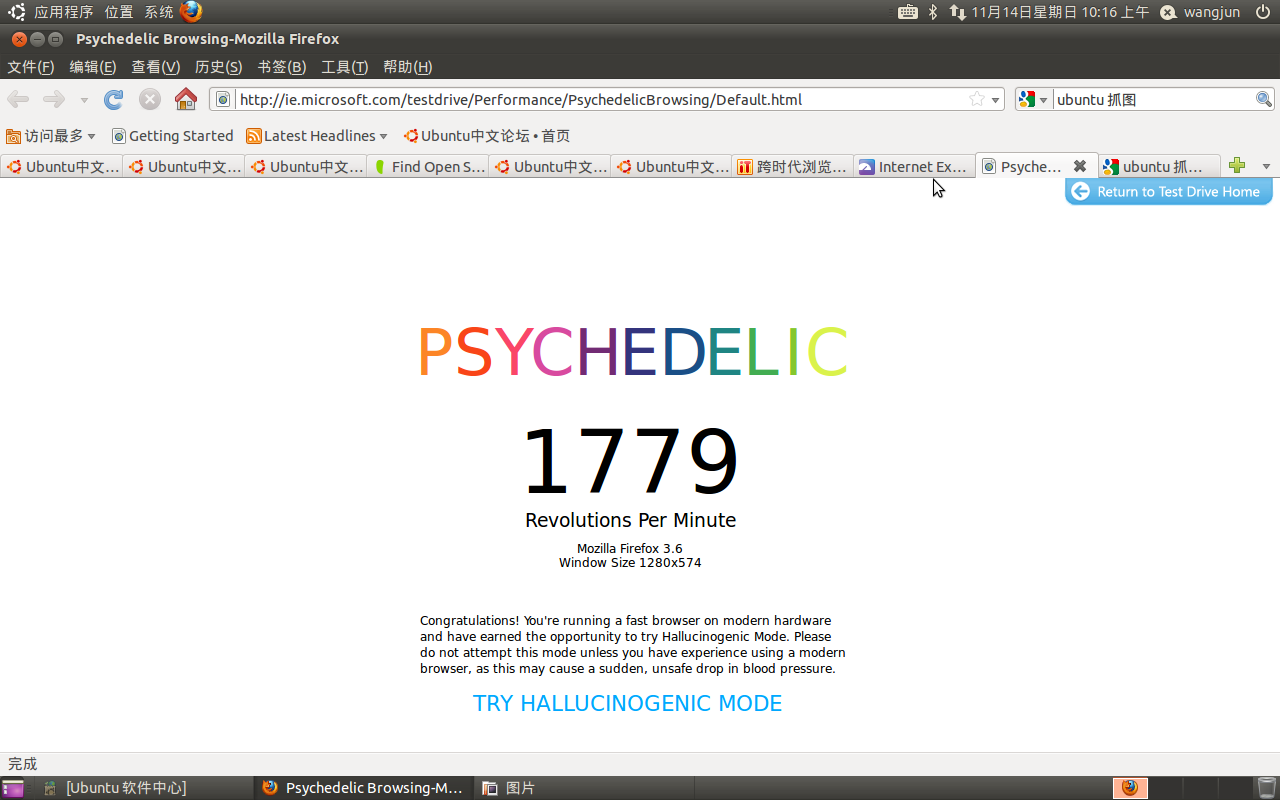Open the 历史(S) menu
Viewport: 1280px width, 800px height.
point(219,67)
